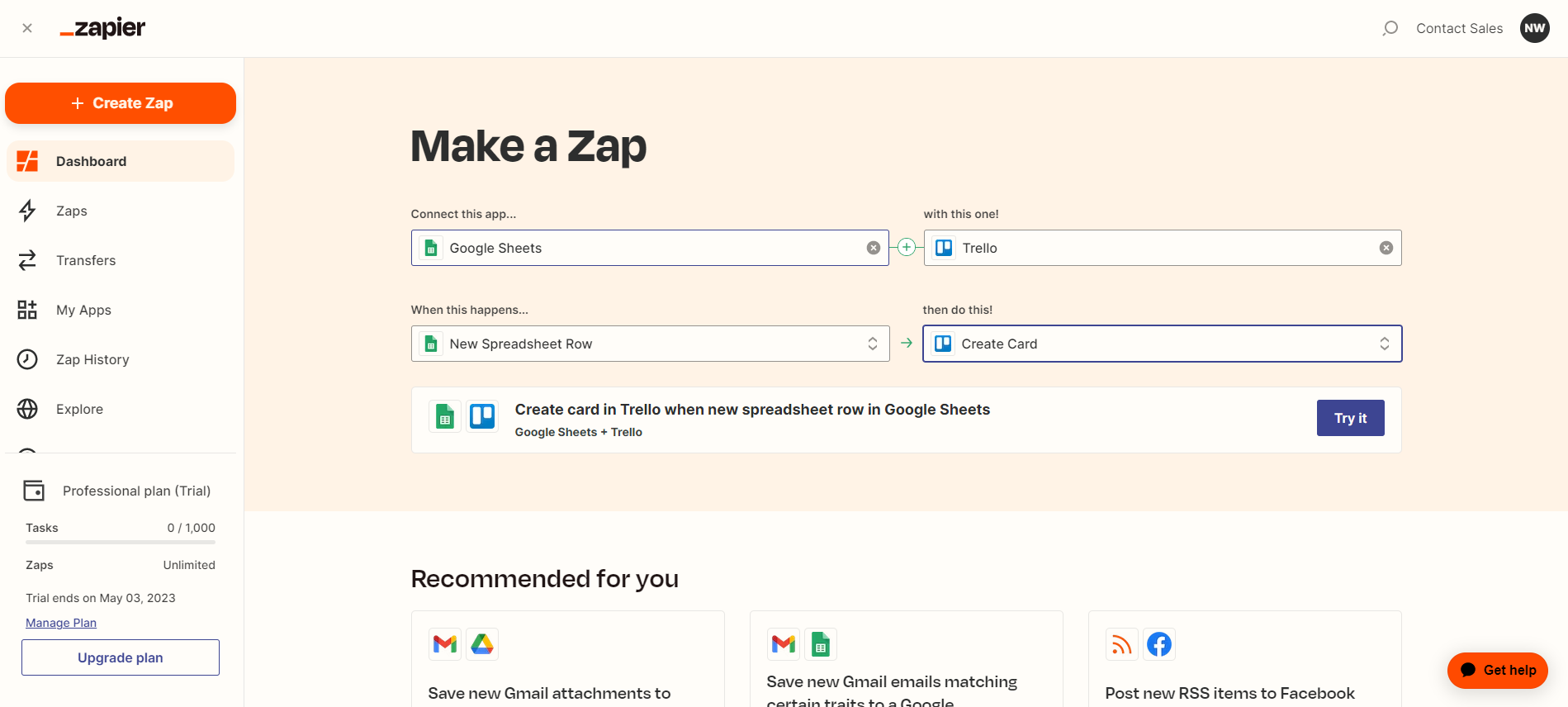The height and width of the screenshot is (707, 1568).
Task: Click the Zapier logo
Action: (x=102, y=28)
